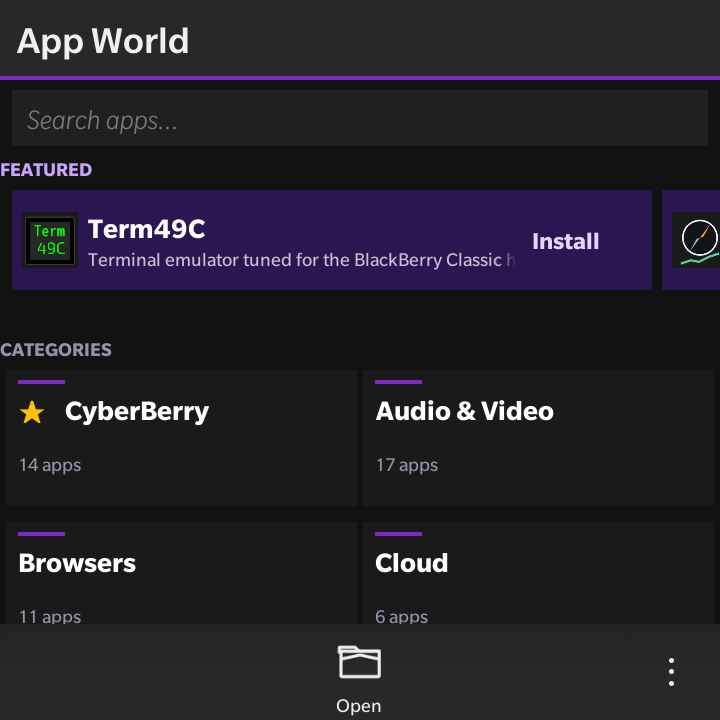Open the three-dot overflow menu
Viewport: 720px width, 720px height.
click(671, 672)
